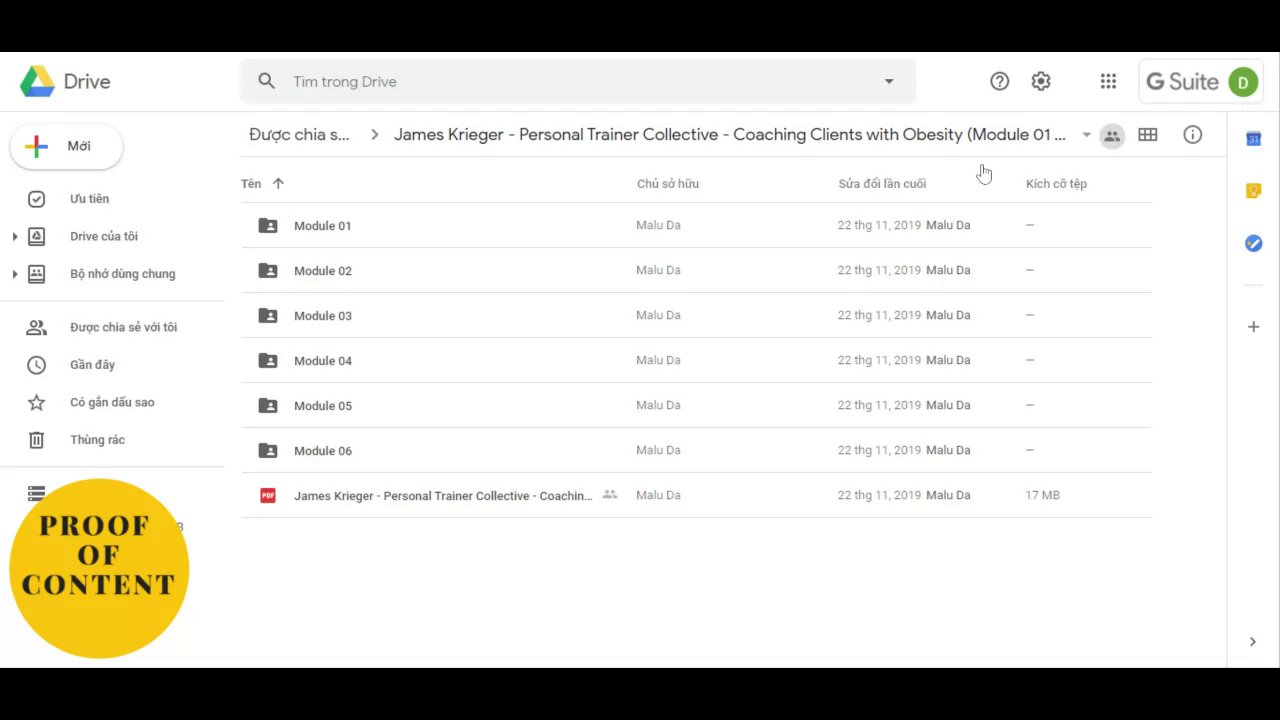
Task: Open the Settings gear icon
Action: [1041, 81]
